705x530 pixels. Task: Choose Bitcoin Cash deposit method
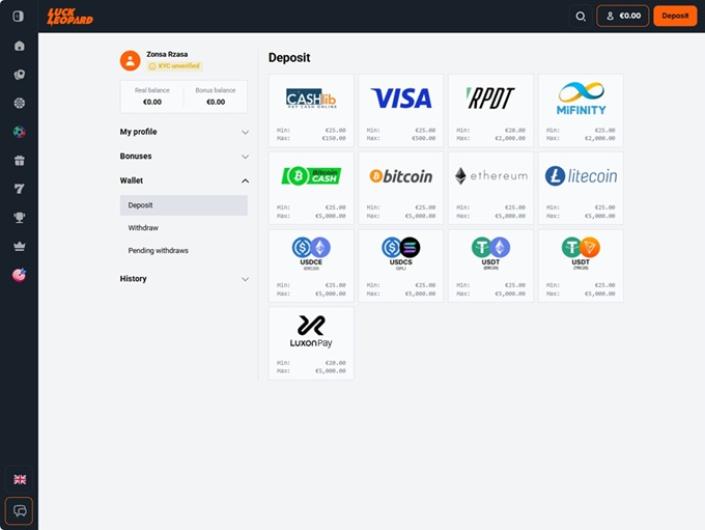311,188
